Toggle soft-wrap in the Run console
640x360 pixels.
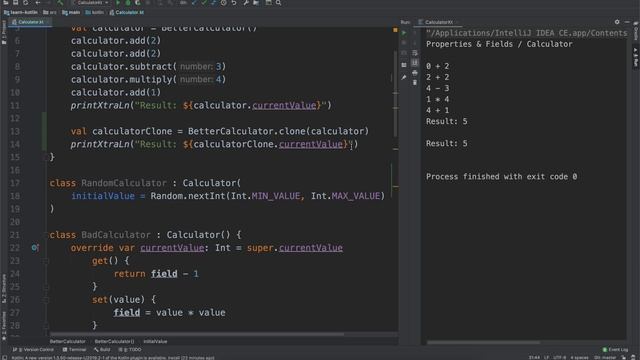[415, 53]
